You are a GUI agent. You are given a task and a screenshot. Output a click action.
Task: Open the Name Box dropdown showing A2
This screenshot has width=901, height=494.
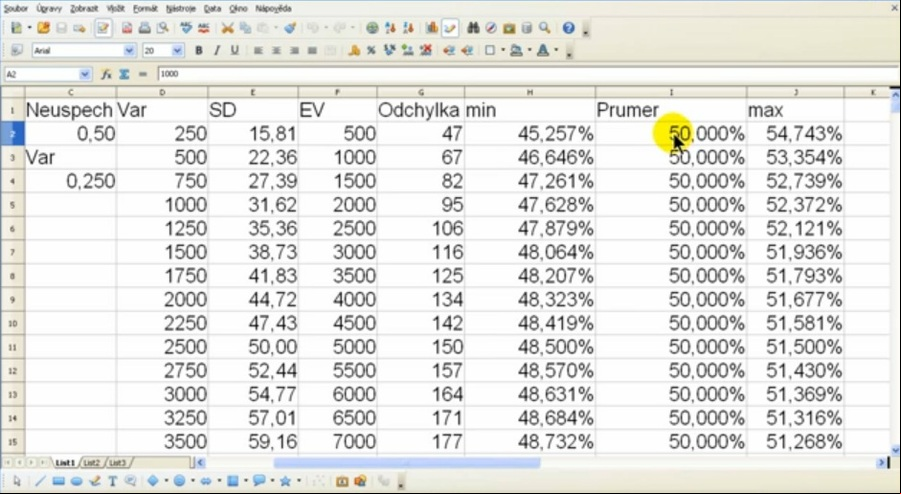point(85,74)
